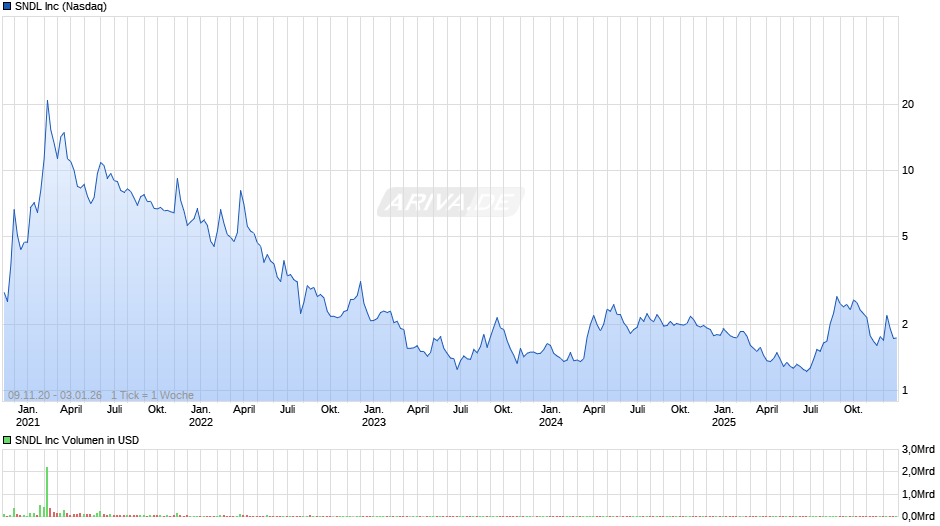Click the date range text '09.11.20 - 03.01.26'
940x526 pixels.
[55, 395]
